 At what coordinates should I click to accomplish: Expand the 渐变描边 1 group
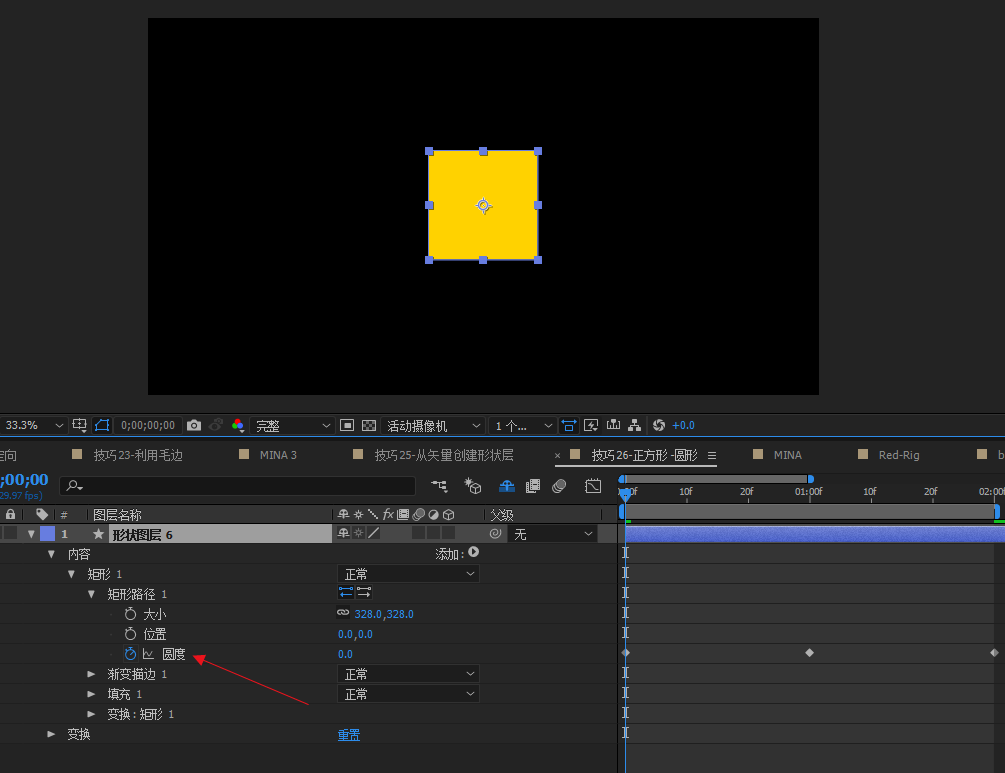click(x=91, y=674)
